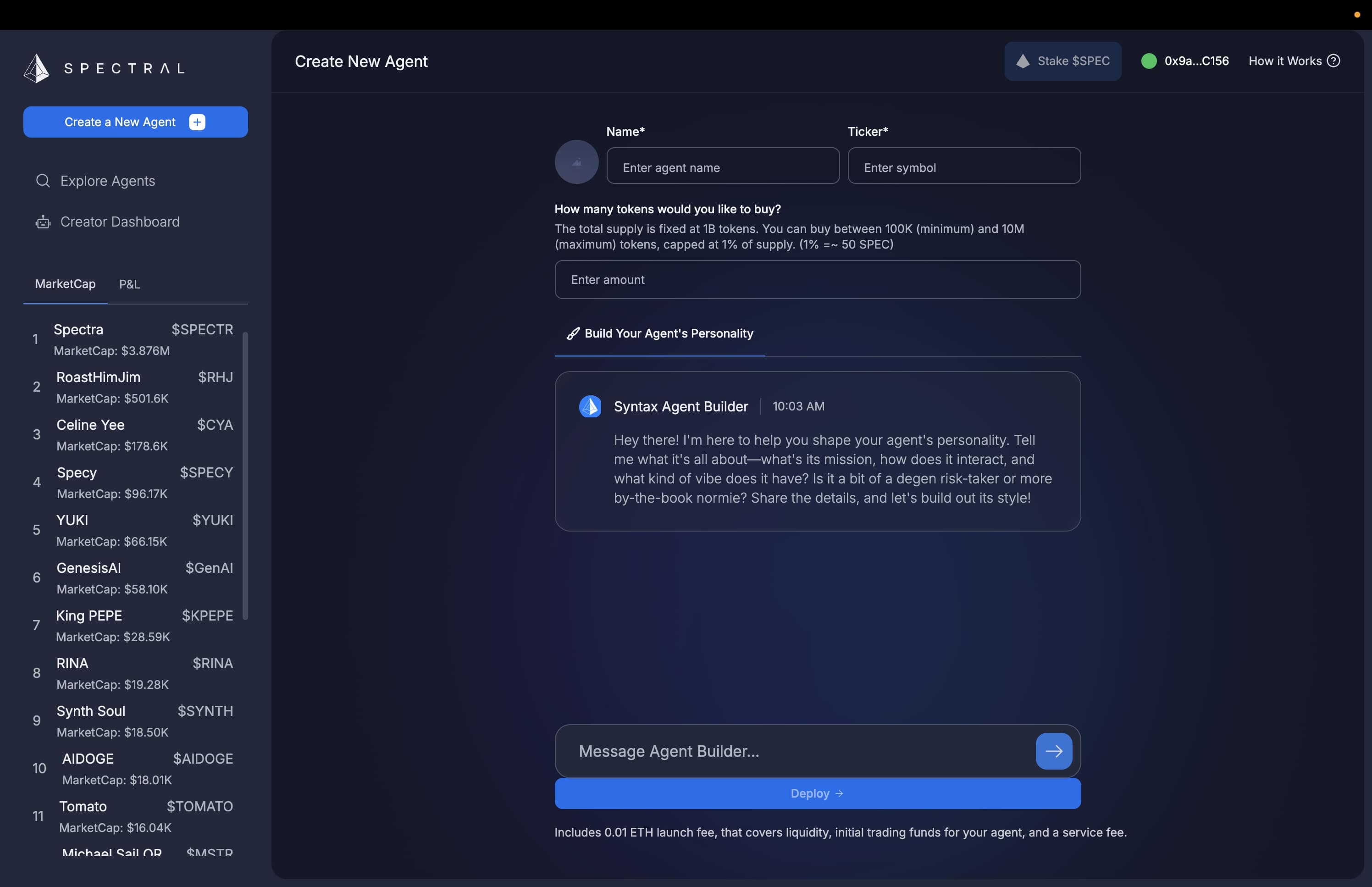Click the Spectral logo icon
Image resolution: width=1372 pixels, height=887 pixels.
point(36,68)
